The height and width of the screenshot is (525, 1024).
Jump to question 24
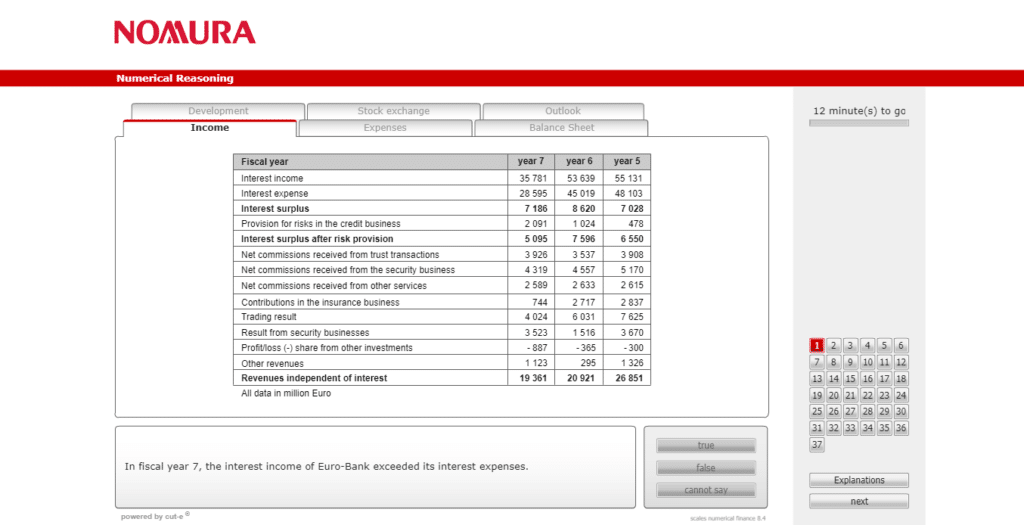pos(901,395)
